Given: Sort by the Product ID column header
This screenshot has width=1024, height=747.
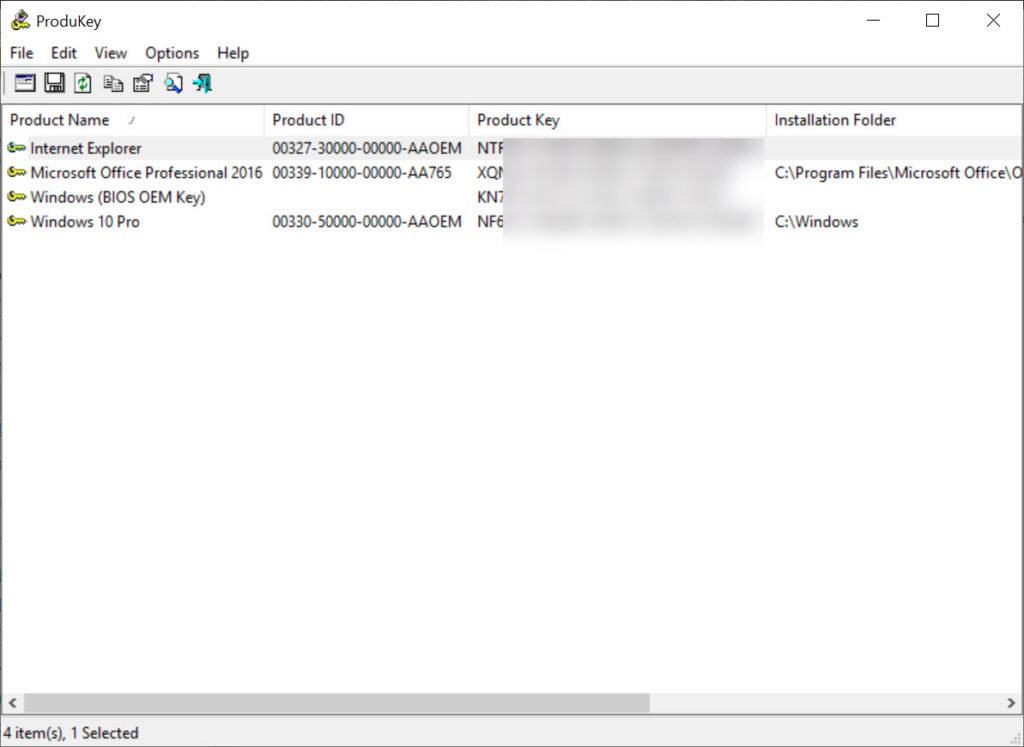Looking at the screenshot, I should tap(366, 120).
